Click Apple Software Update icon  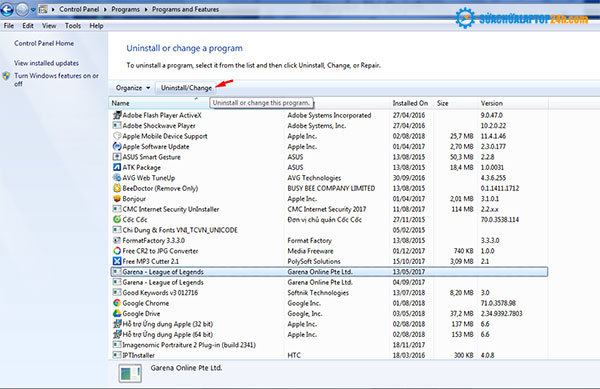pos(117,146)
